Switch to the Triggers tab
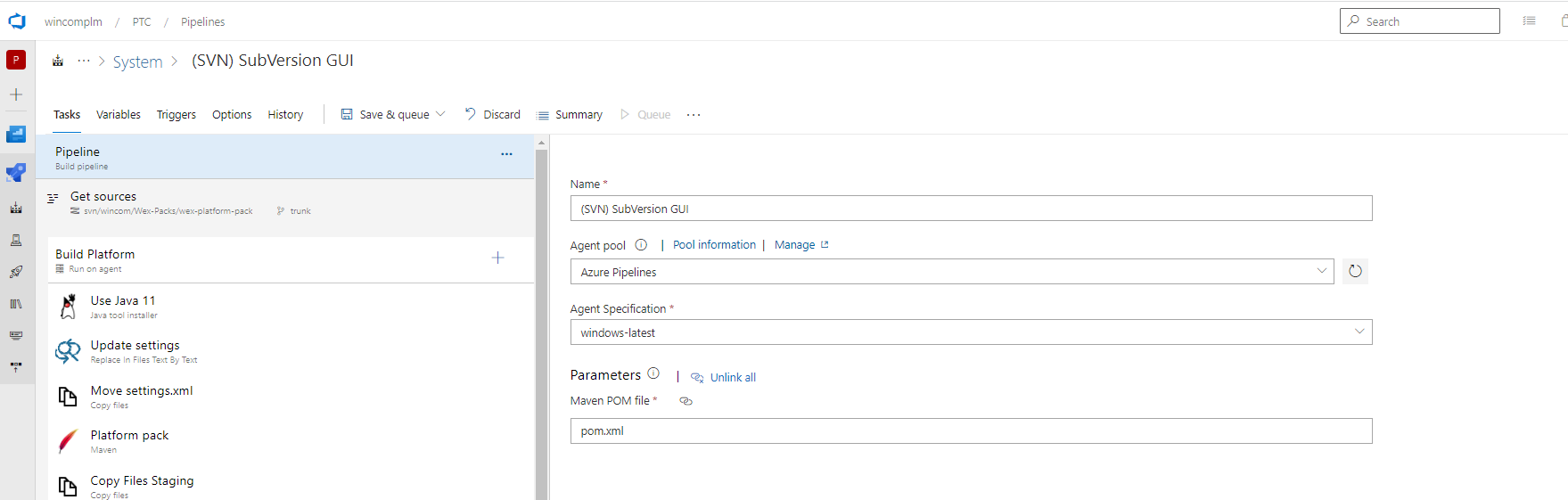This screenshot has height=500, width=1568. [x=177, y=115]
